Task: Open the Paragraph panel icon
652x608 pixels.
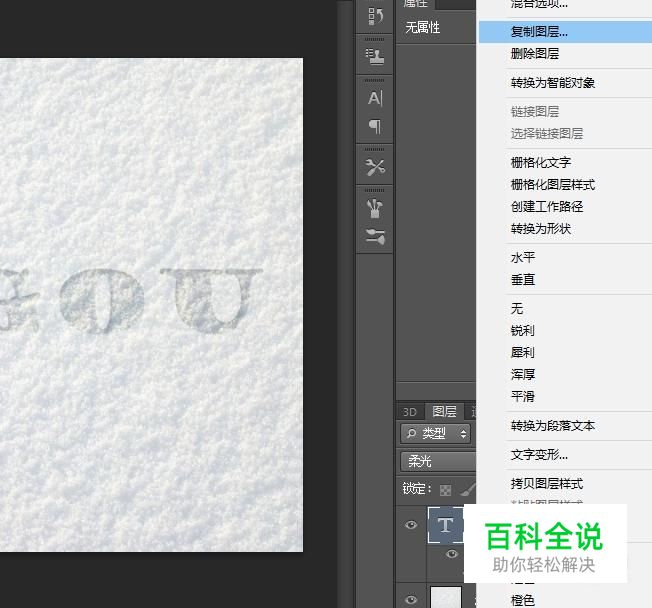Action: click(375, 126)
